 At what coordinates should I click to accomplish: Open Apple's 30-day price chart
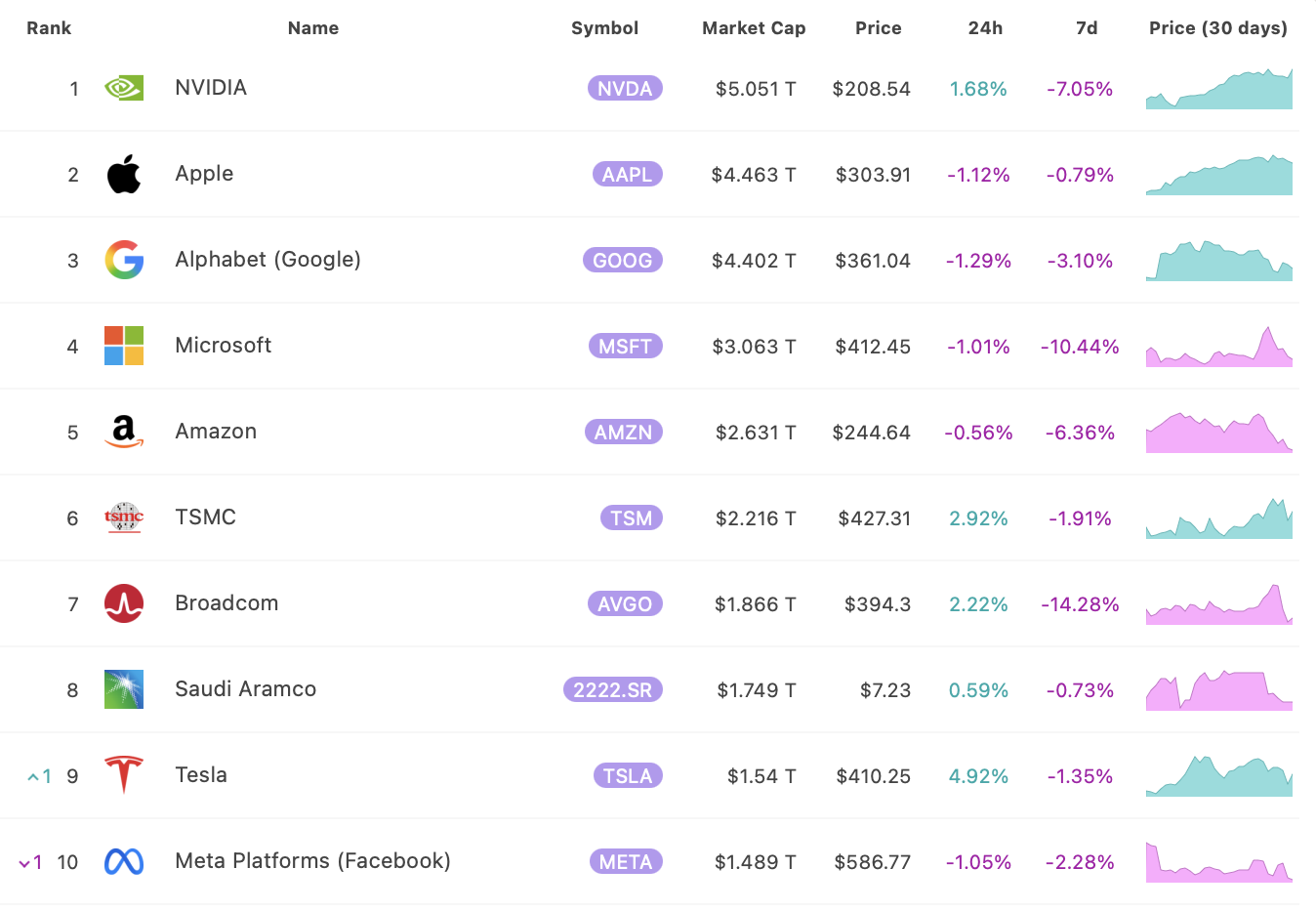[x=1219, y=175]
